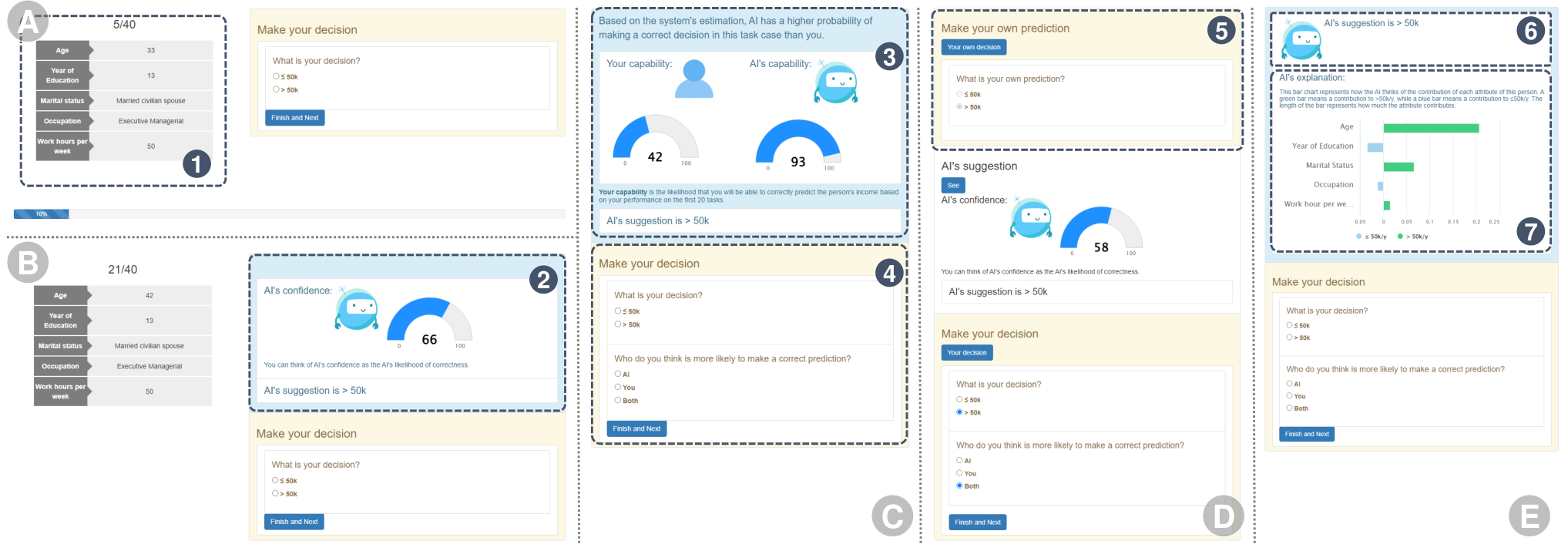Screen dimensions: 1568x551
Task: Select '> 50k' in the 5/40 task decision form
Action: coord(276,89)
